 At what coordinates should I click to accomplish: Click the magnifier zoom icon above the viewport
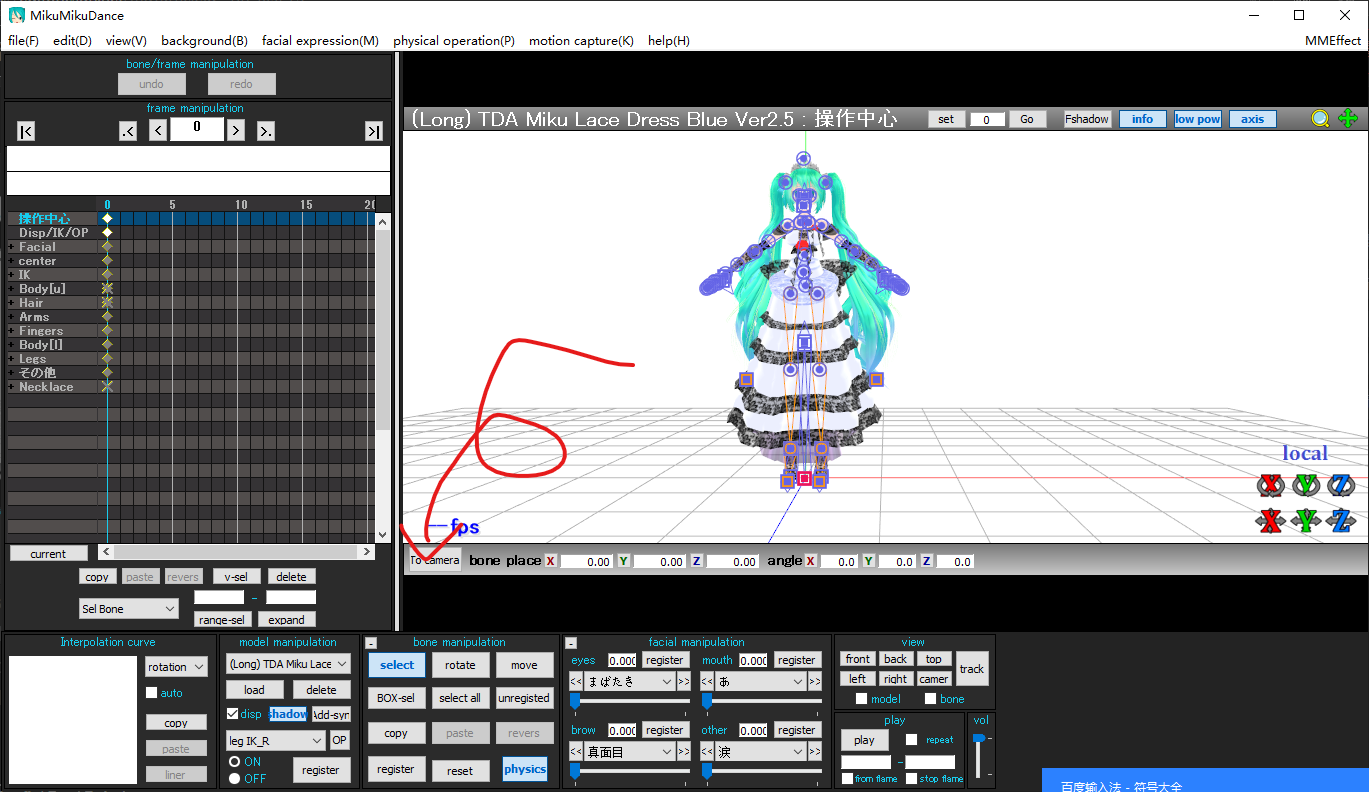point(1320,118)
